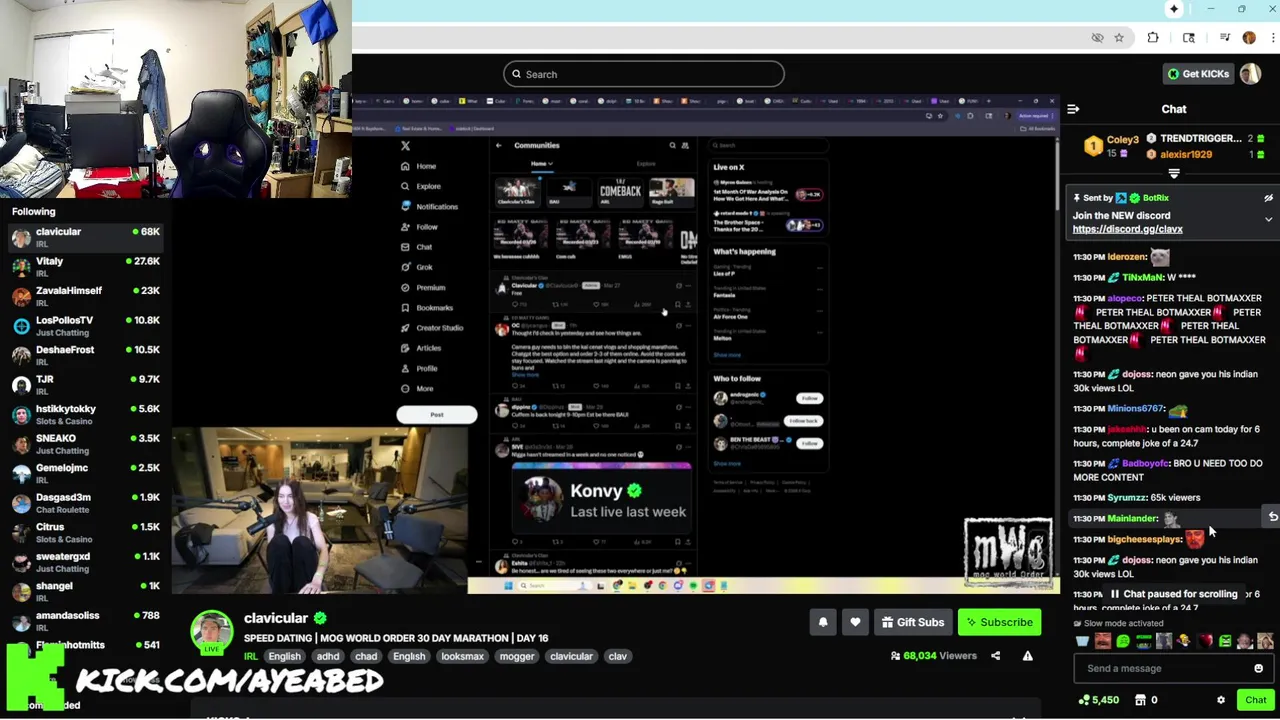Viewport: 1280px width, 720px height.
Task: Open clavicular's live avatar
Action: (x=212, y=633)
